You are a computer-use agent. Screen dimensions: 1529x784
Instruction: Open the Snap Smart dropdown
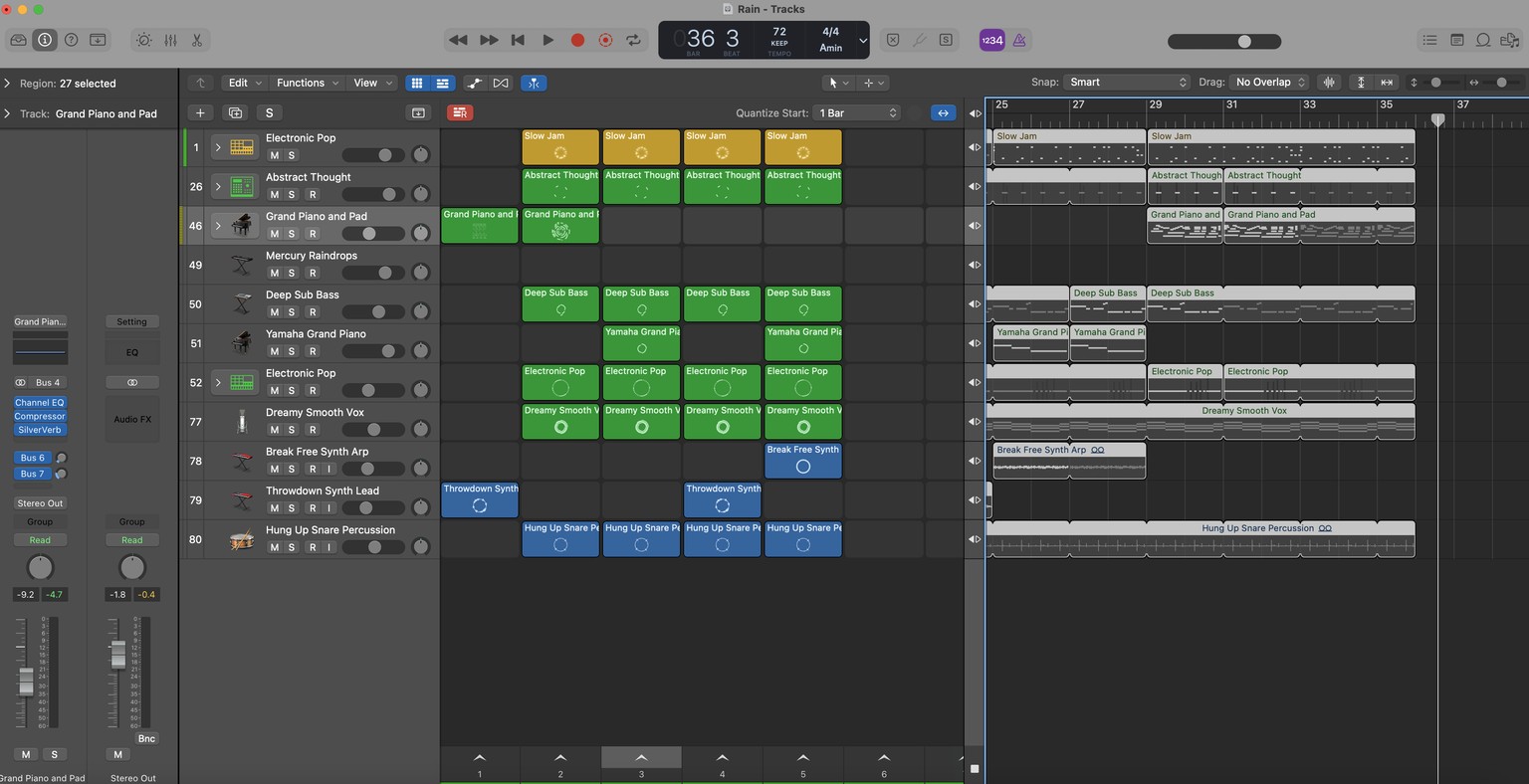(x=1126, y=83)
